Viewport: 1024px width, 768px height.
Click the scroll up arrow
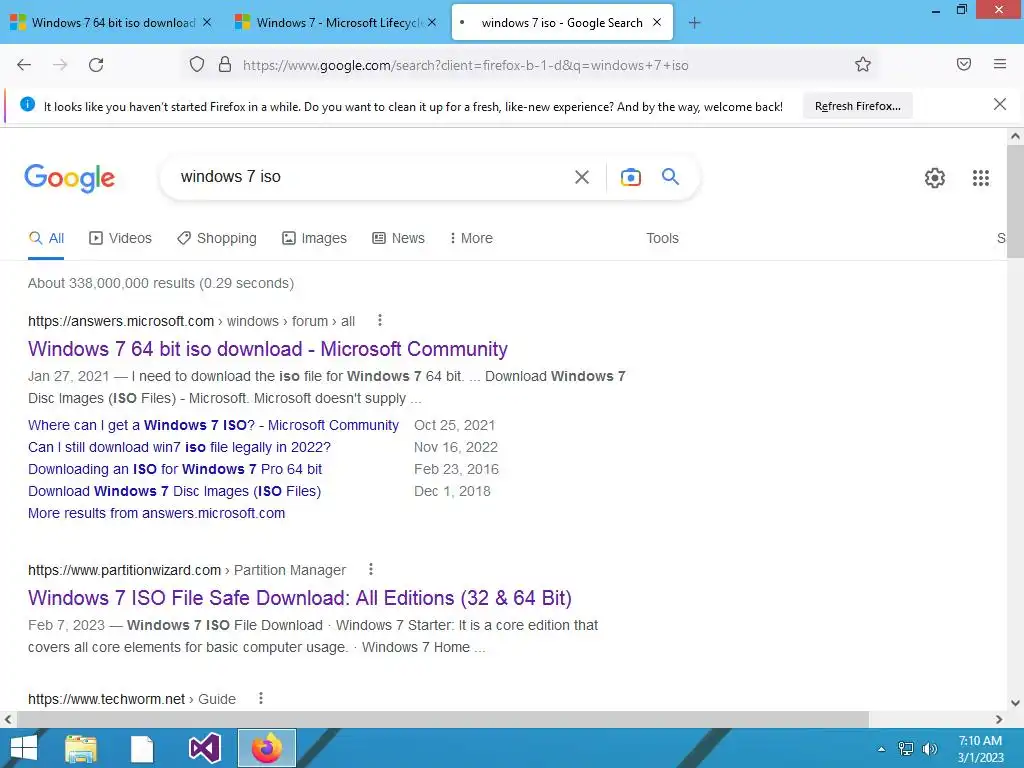click(1015, 136)
